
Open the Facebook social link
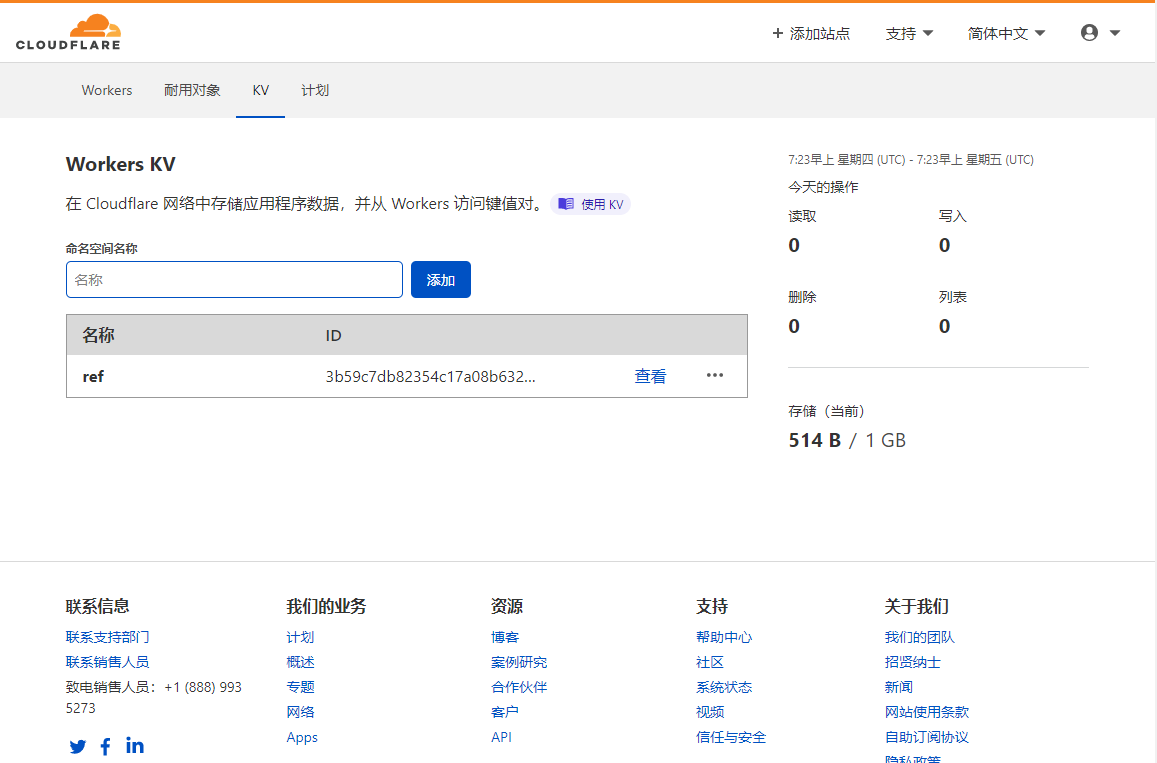pyautogui.click(x=106, y=746)
